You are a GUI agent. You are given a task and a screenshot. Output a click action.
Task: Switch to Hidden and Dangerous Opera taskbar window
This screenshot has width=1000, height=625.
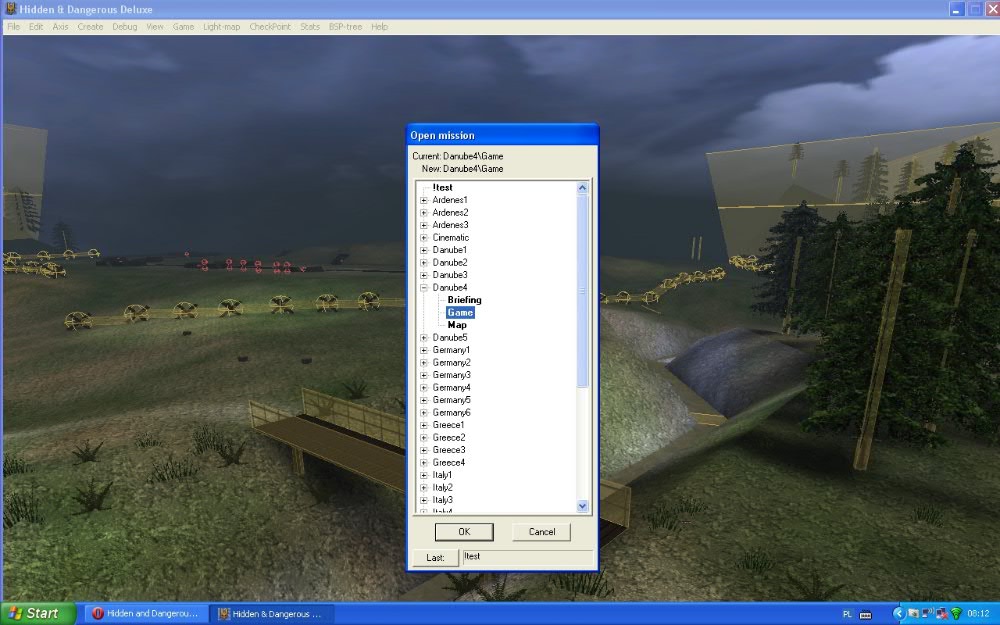point(146,614)
